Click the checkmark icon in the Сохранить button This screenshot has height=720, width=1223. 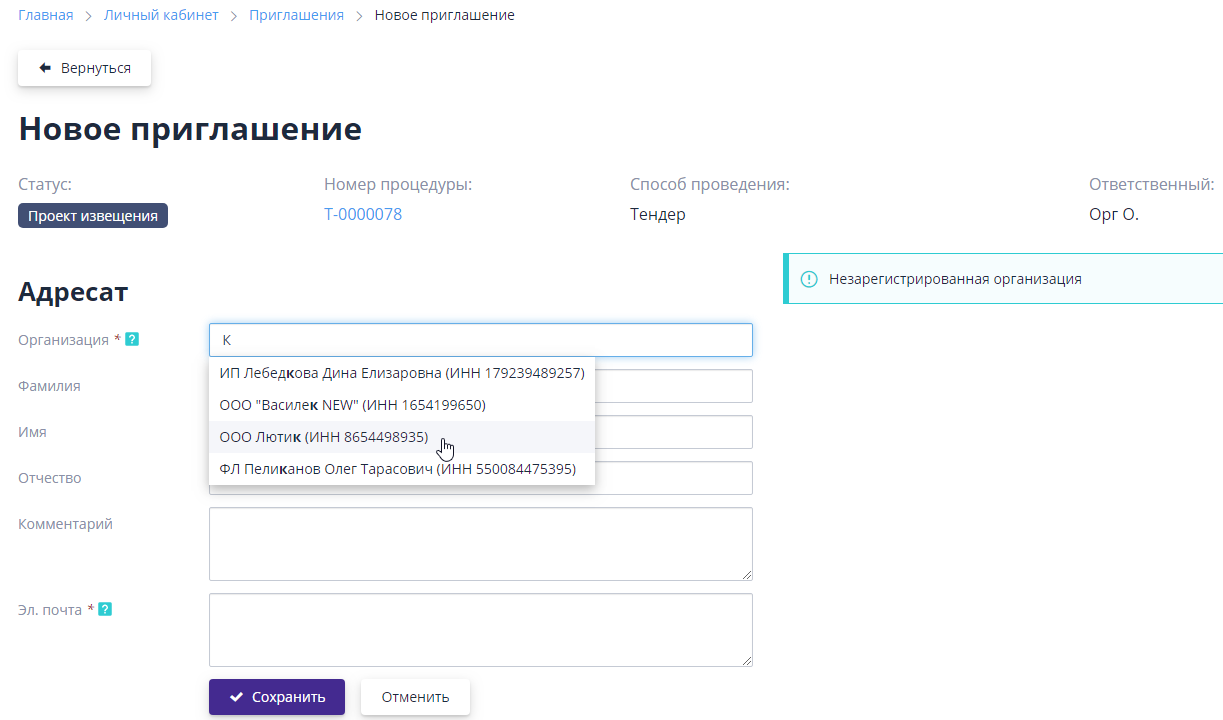[236, 697]
